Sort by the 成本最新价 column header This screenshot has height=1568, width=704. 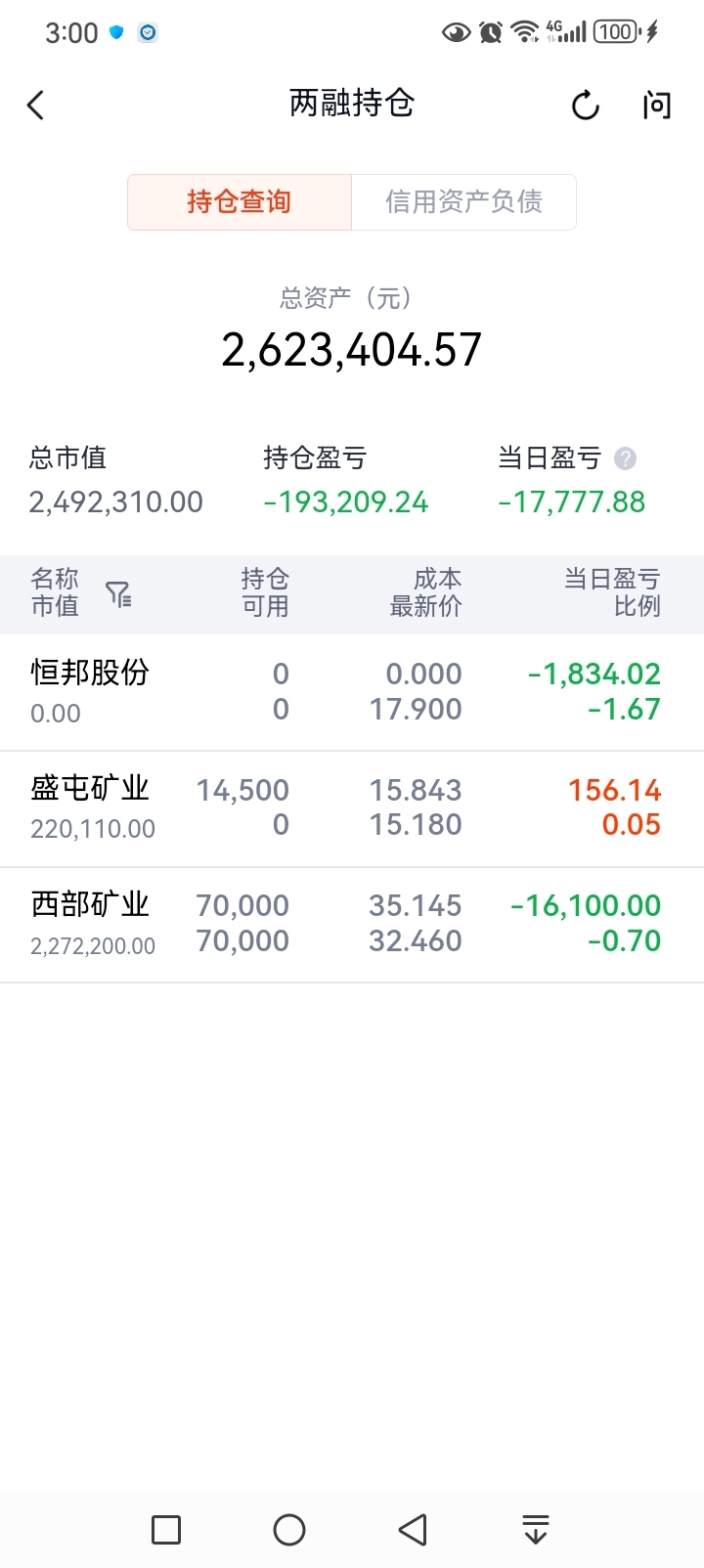pos(425,592)
